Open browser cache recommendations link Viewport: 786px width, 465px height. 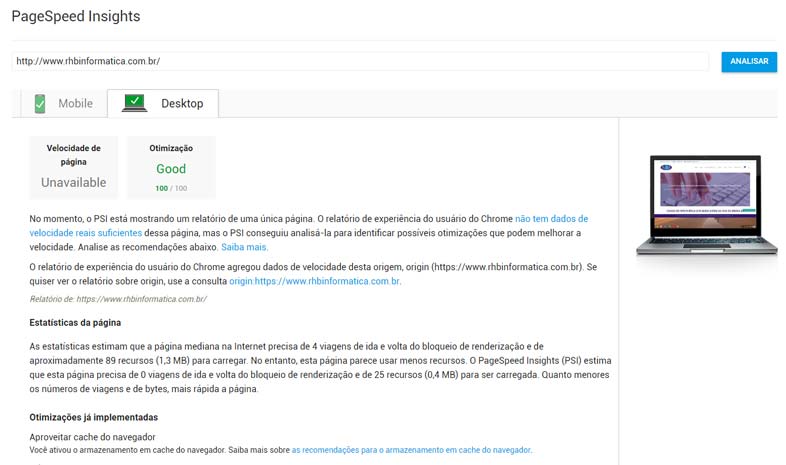412,451
